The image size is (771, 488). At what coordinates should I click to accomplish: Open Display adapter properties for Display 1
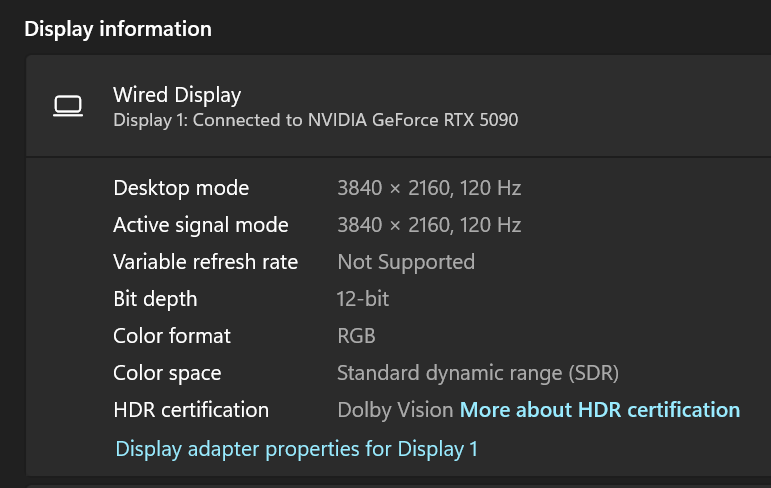(x=296, y=449)
